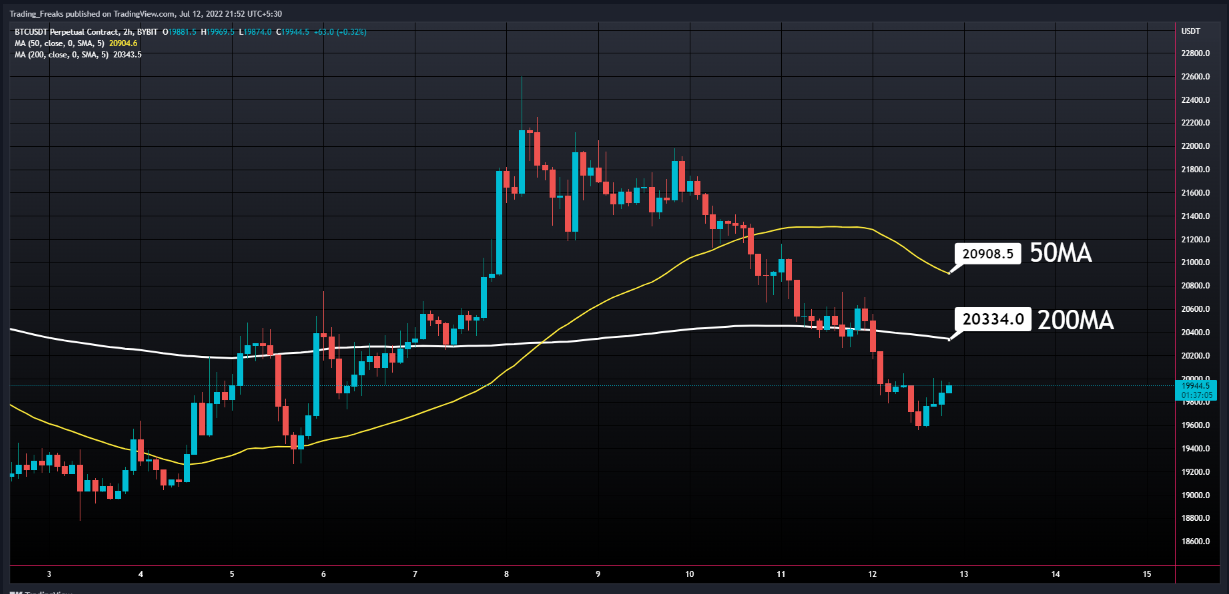This screenshot has width=1229, height=594.
Task: Open the MA 50 indicator legend entry
Action: tap(78, 43)
